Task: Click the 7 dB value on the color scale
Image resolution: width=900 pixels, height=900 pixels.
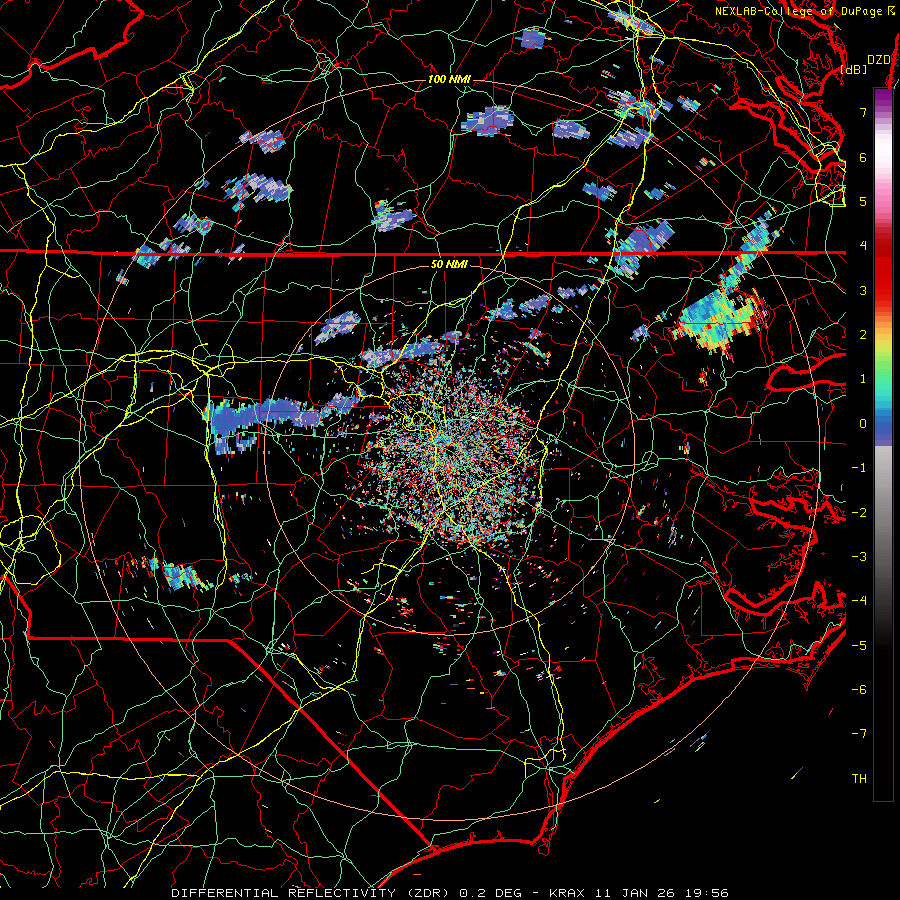Action: click(863, 112)
